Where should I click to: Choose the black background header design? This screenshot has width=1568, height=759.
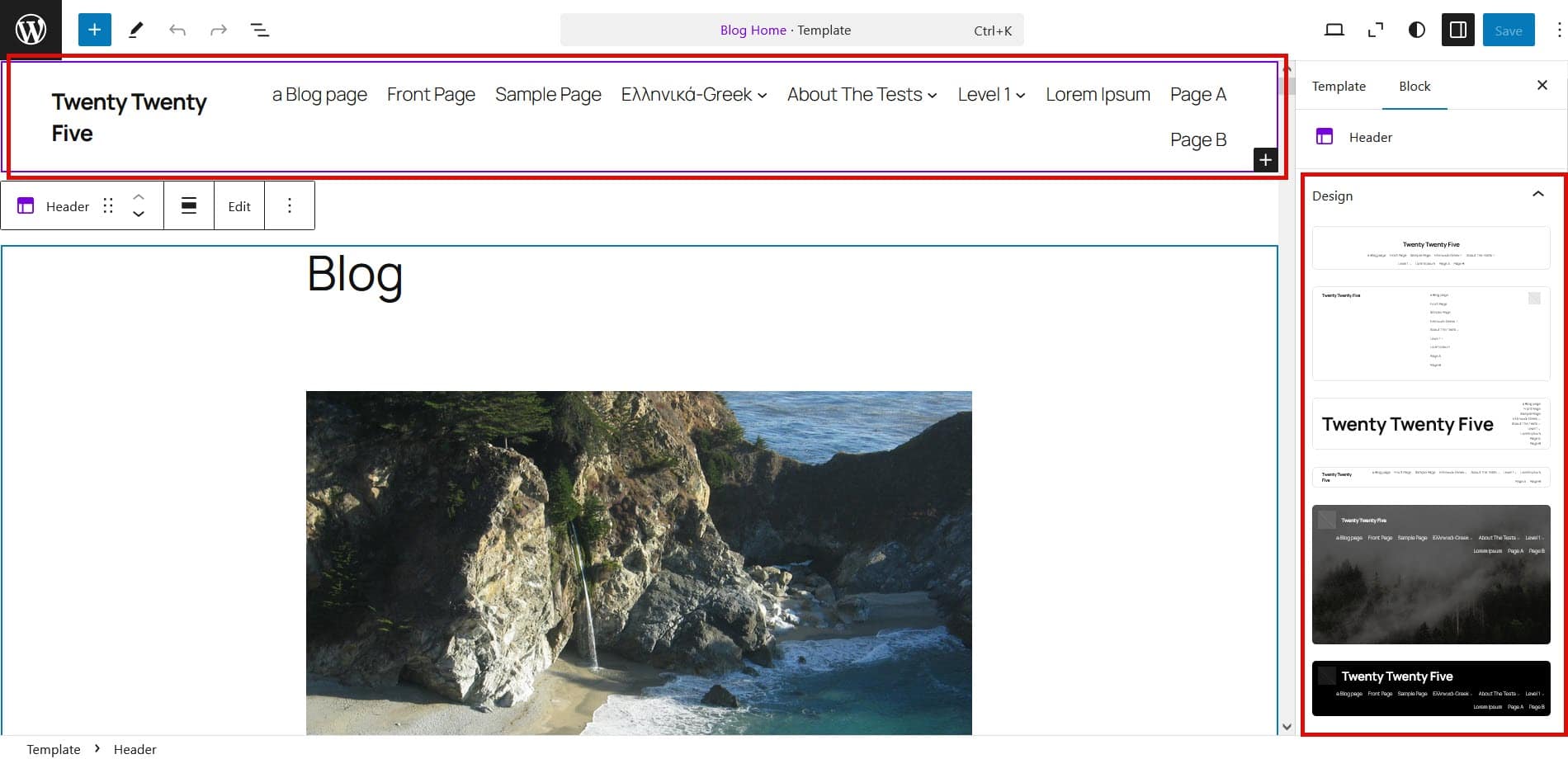tap(1431, 688)
